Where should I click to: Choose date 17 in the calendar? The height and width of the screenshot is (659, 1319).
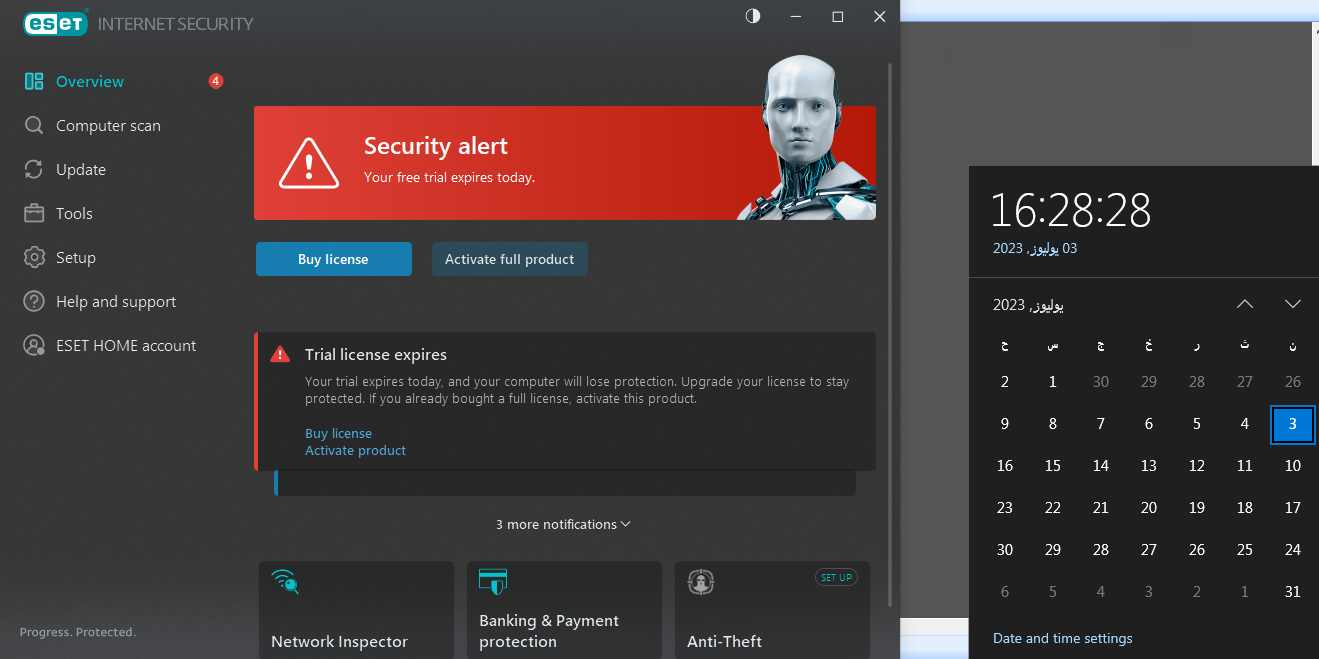1293,508
